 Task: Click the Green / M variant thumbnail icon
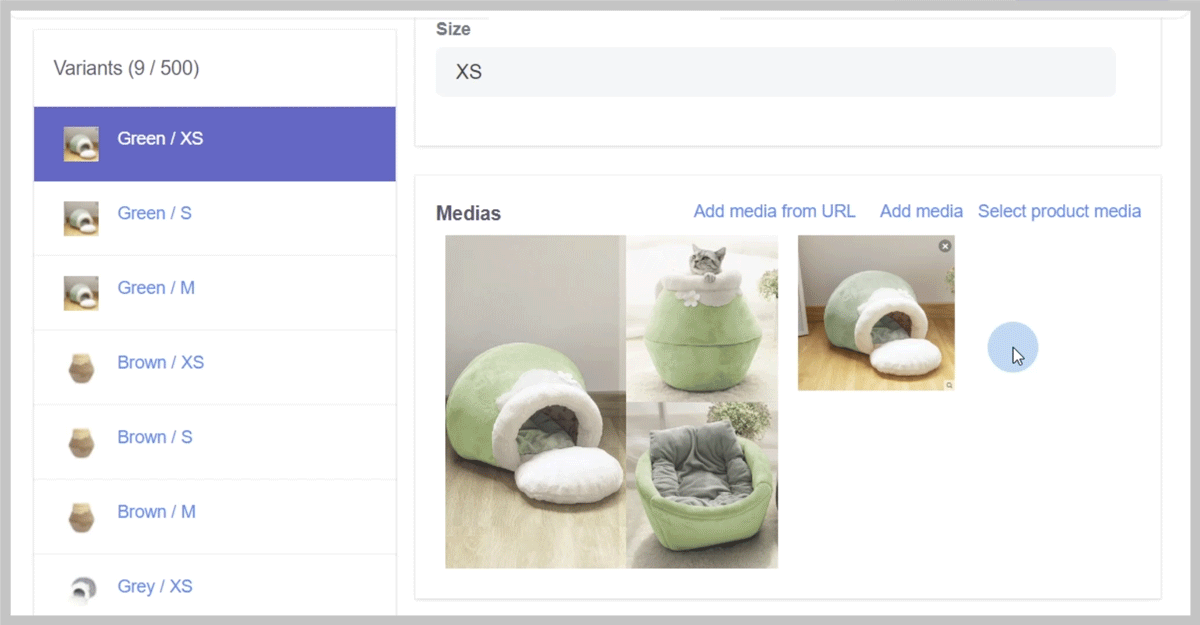pyautogui.click(x=81, y=293)
